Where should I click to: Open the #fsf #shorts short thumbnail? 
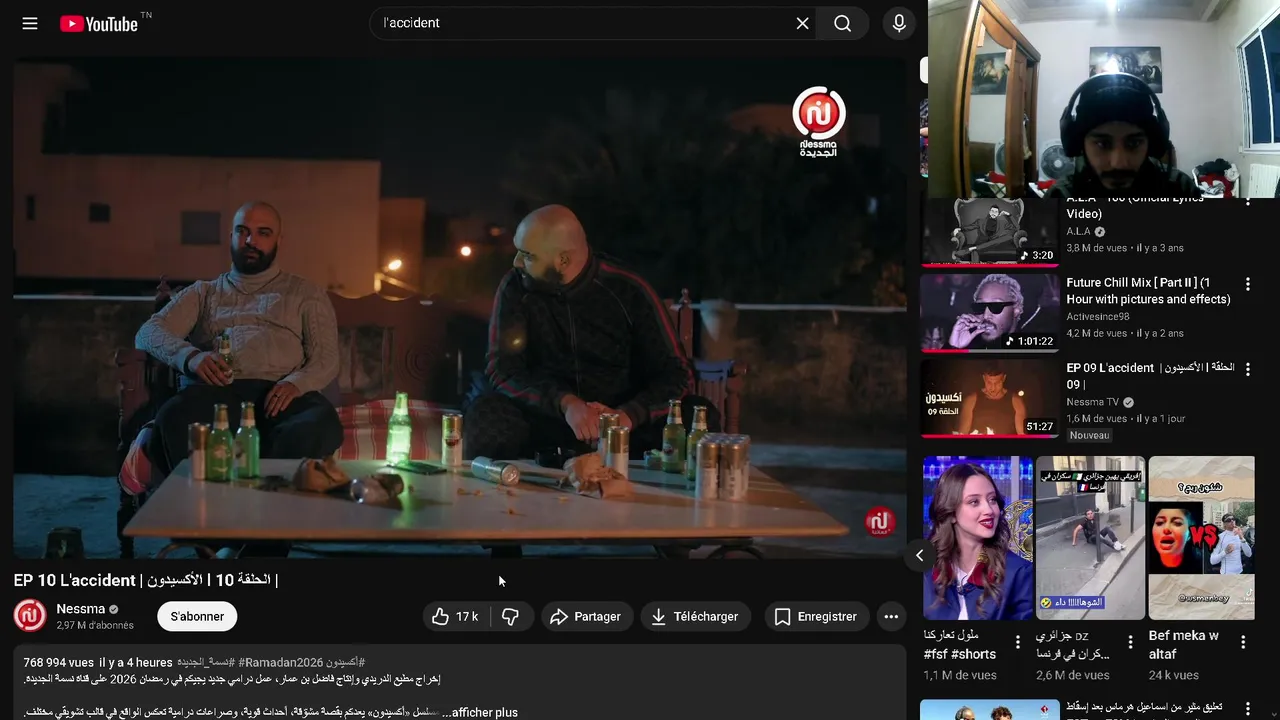coord(978,538)
